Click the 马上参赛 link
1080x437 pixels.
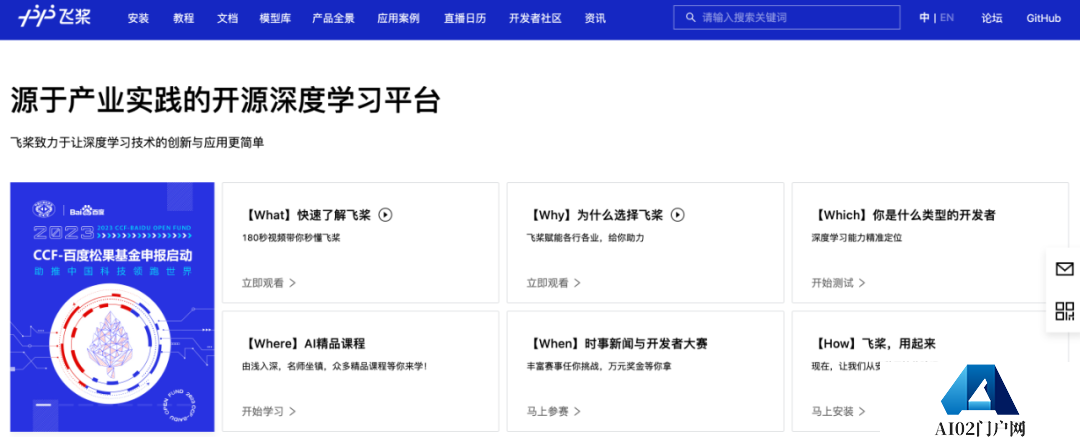click(x=548, y=411)
